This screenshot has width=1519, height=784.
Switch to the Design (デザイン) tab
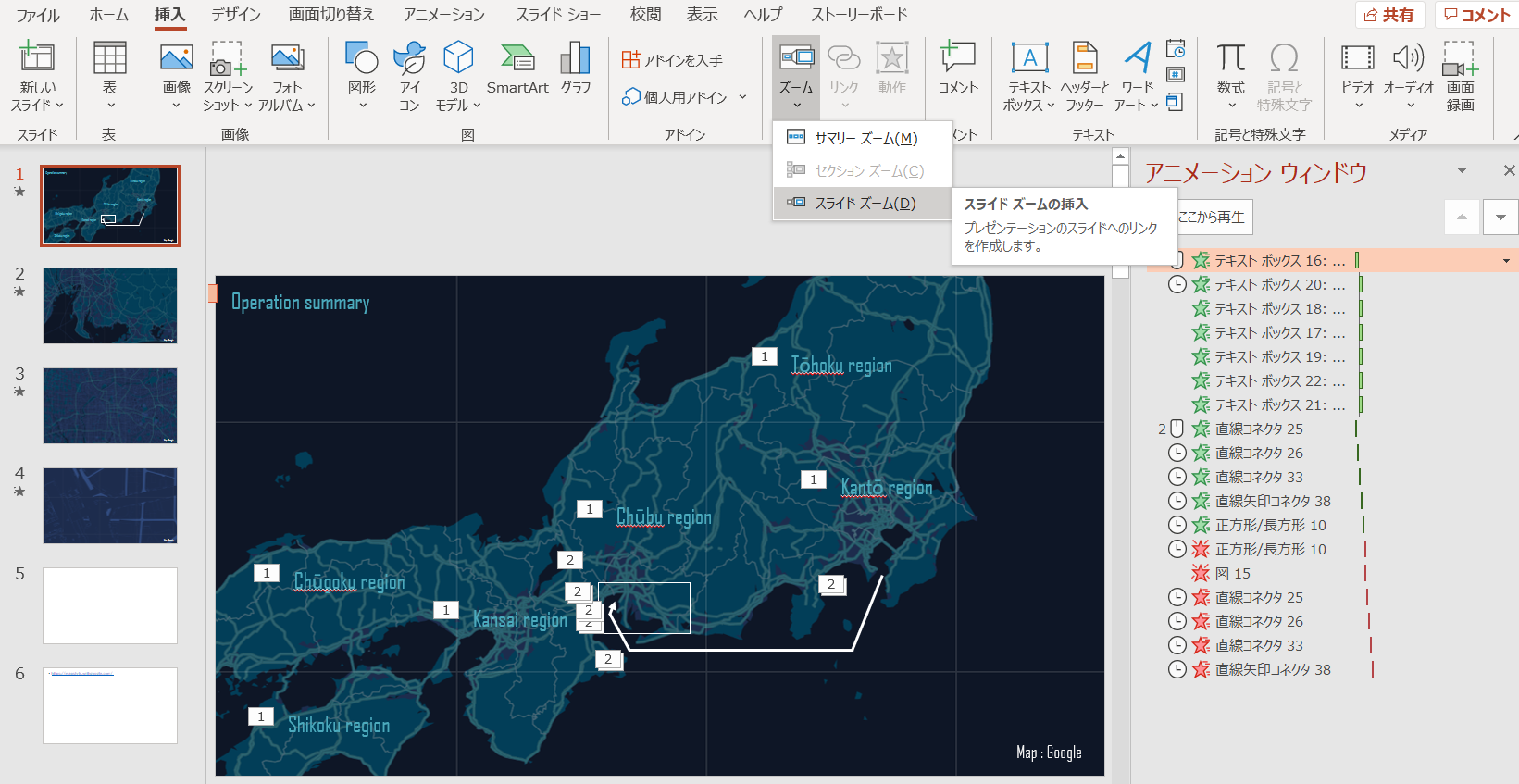(235, 15)
